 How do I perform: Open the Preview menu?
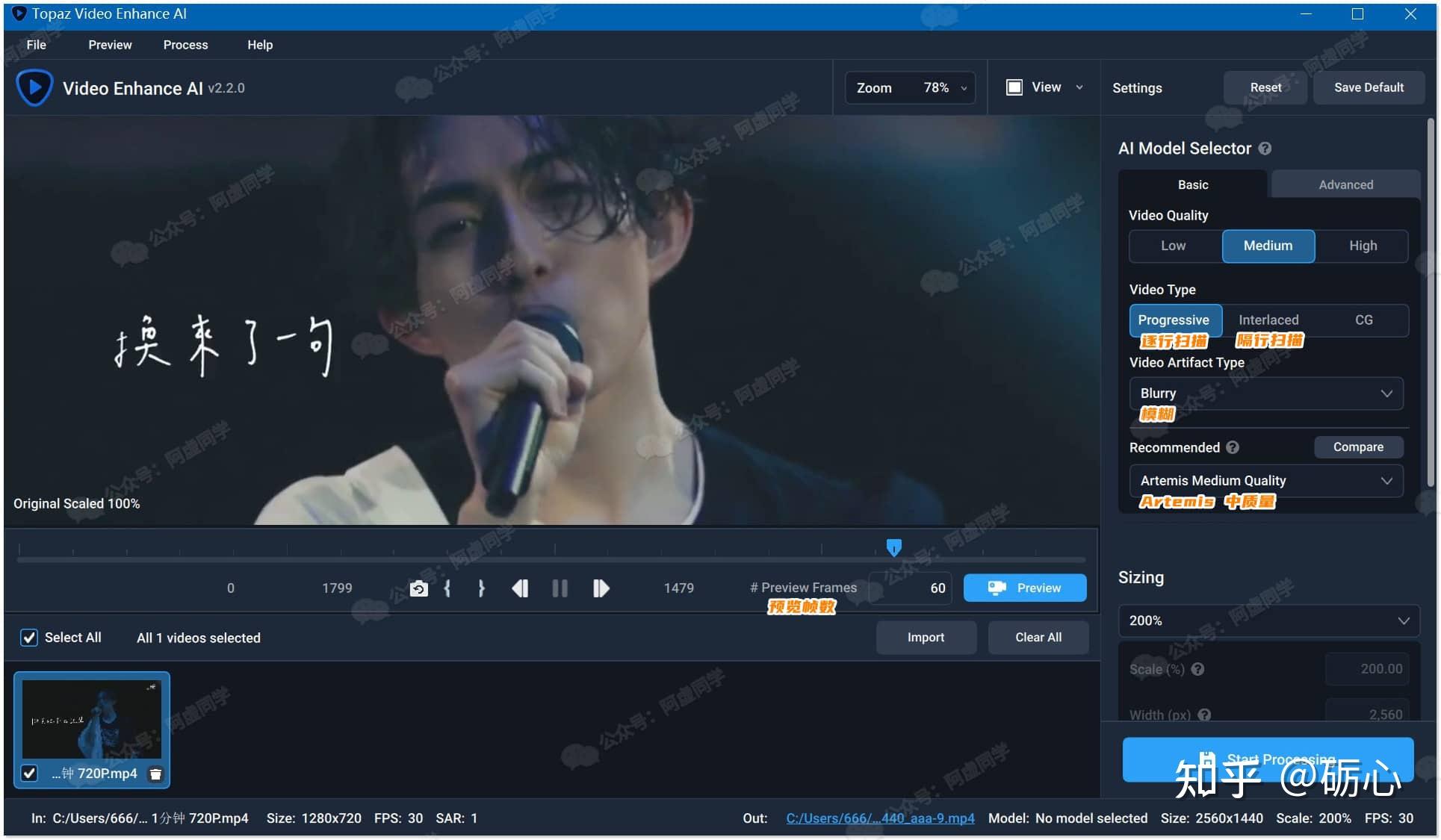(110, 45)
